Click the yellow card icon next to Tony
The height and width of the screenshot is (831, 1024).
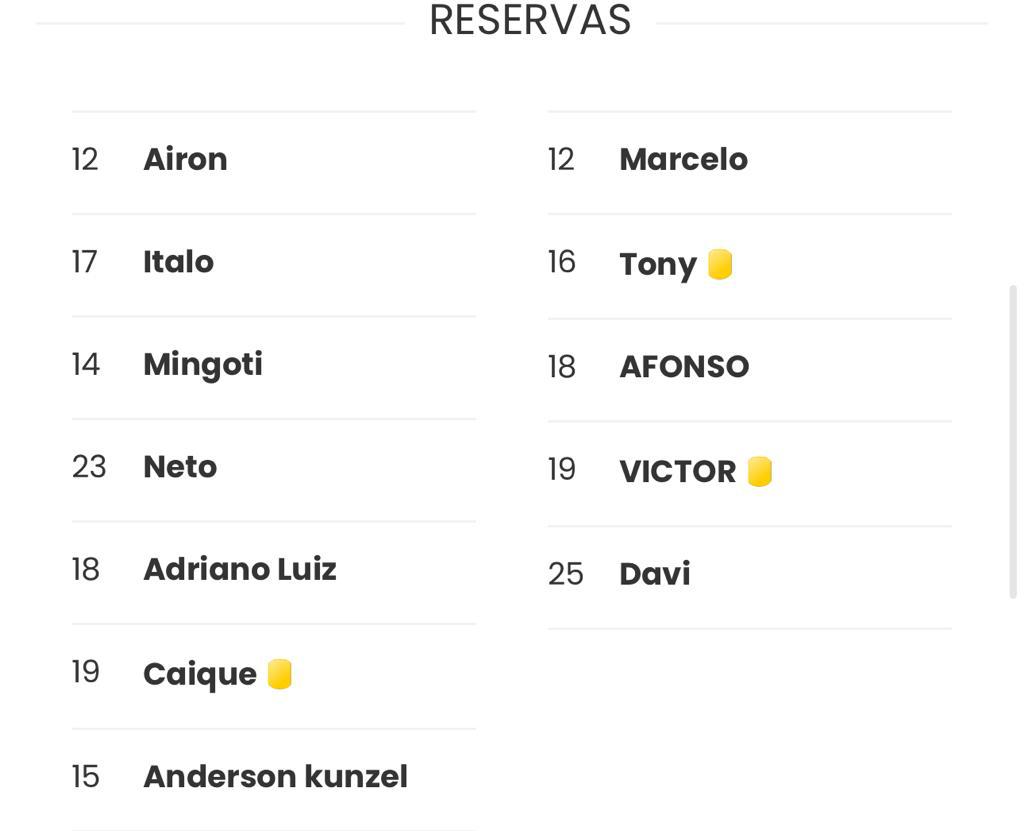click(720, 264)
